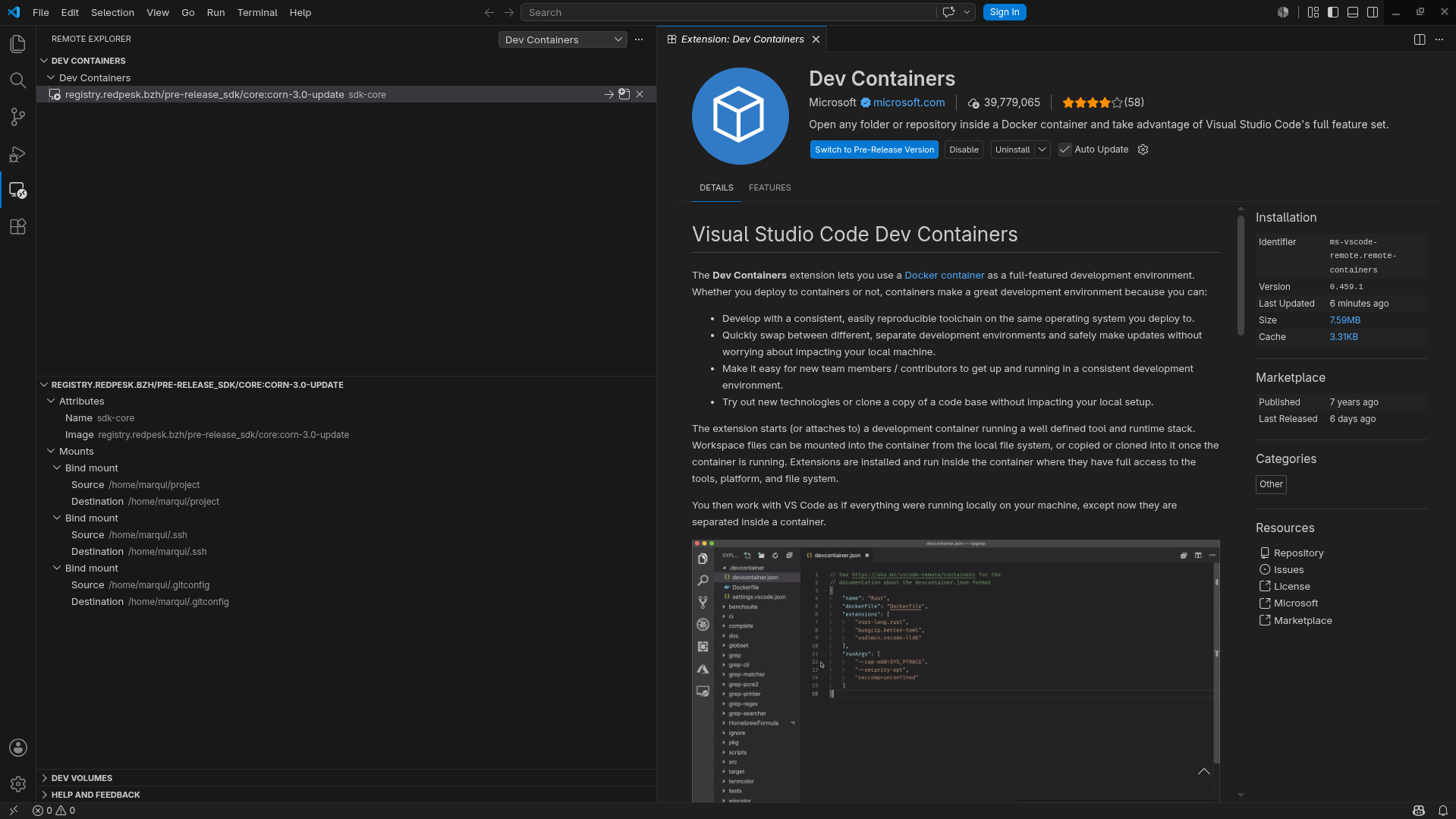Go forward with the navigation arrow
1456x819 pixels.
pos(509,12)
